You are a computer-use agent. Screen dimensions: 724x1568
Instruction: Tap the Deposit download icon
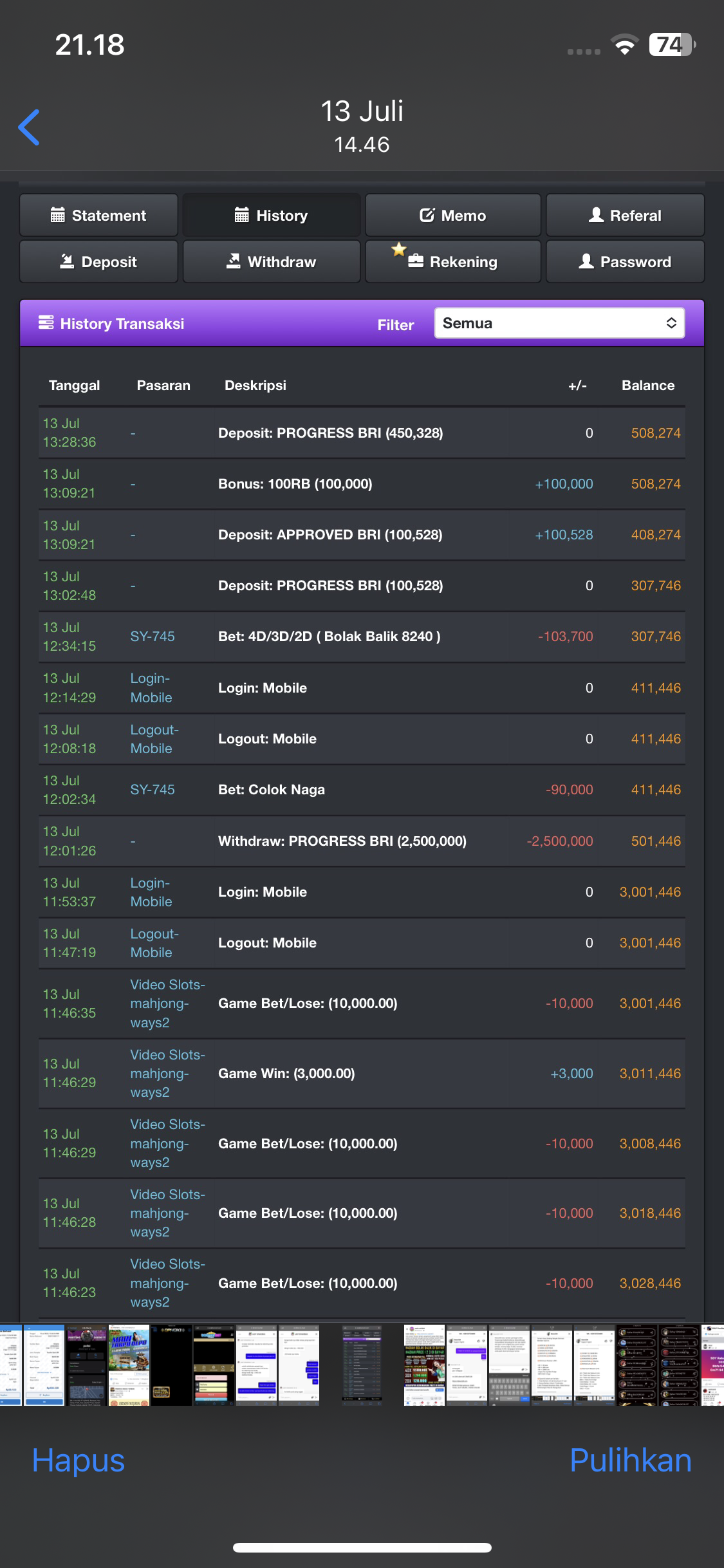click(67, 261)
